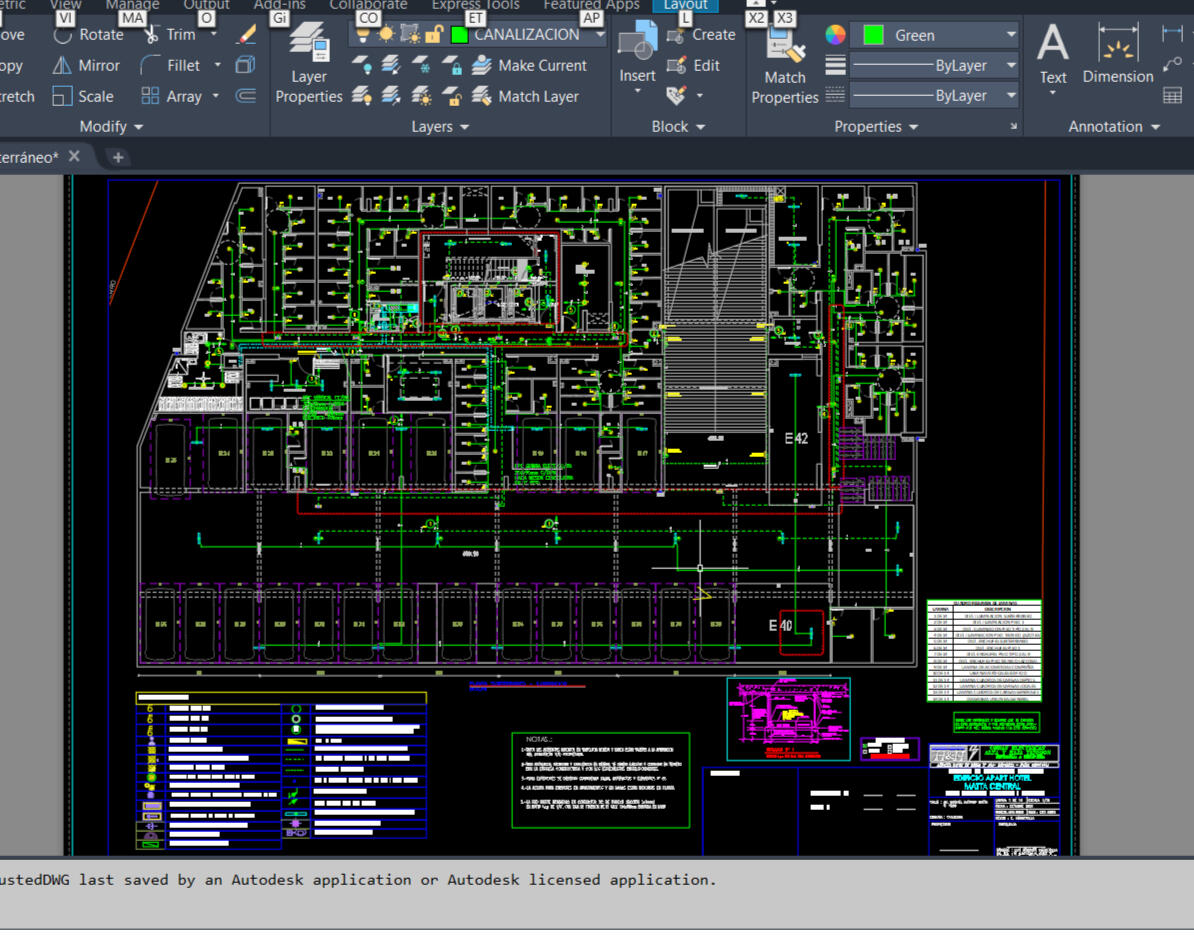
Task: Toggle the current layer lock padlock
Action: [x=434, y=34]
